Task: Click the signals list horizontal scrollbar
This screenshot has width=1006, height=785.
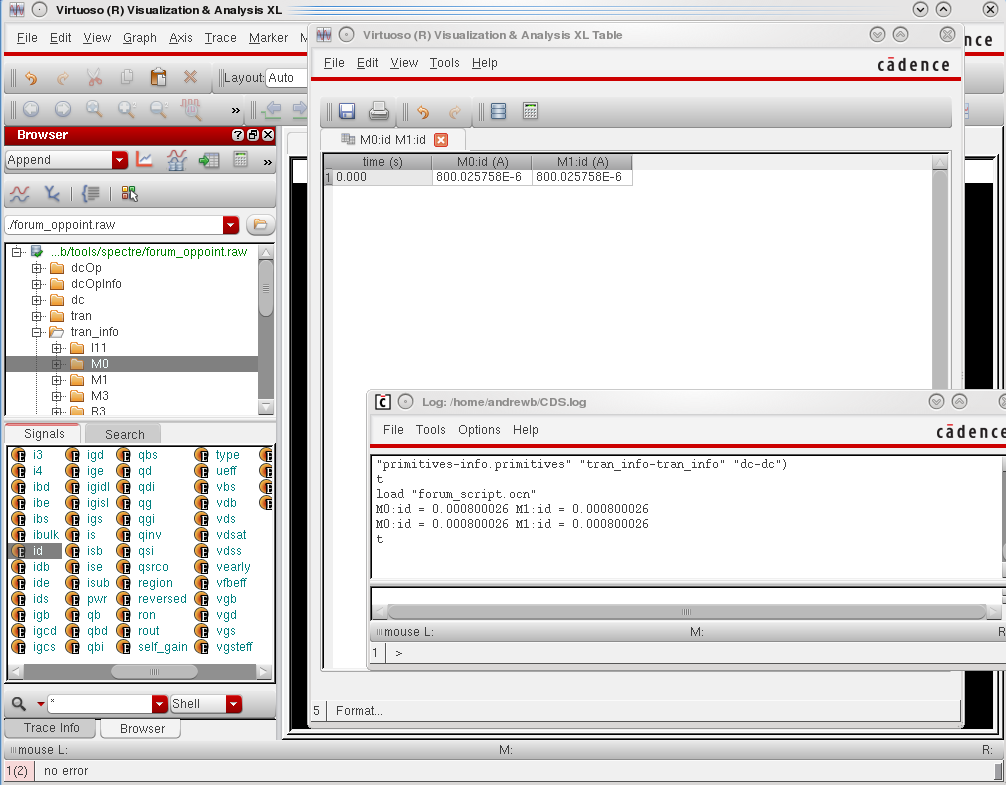Action: click(x=154, y=671)
